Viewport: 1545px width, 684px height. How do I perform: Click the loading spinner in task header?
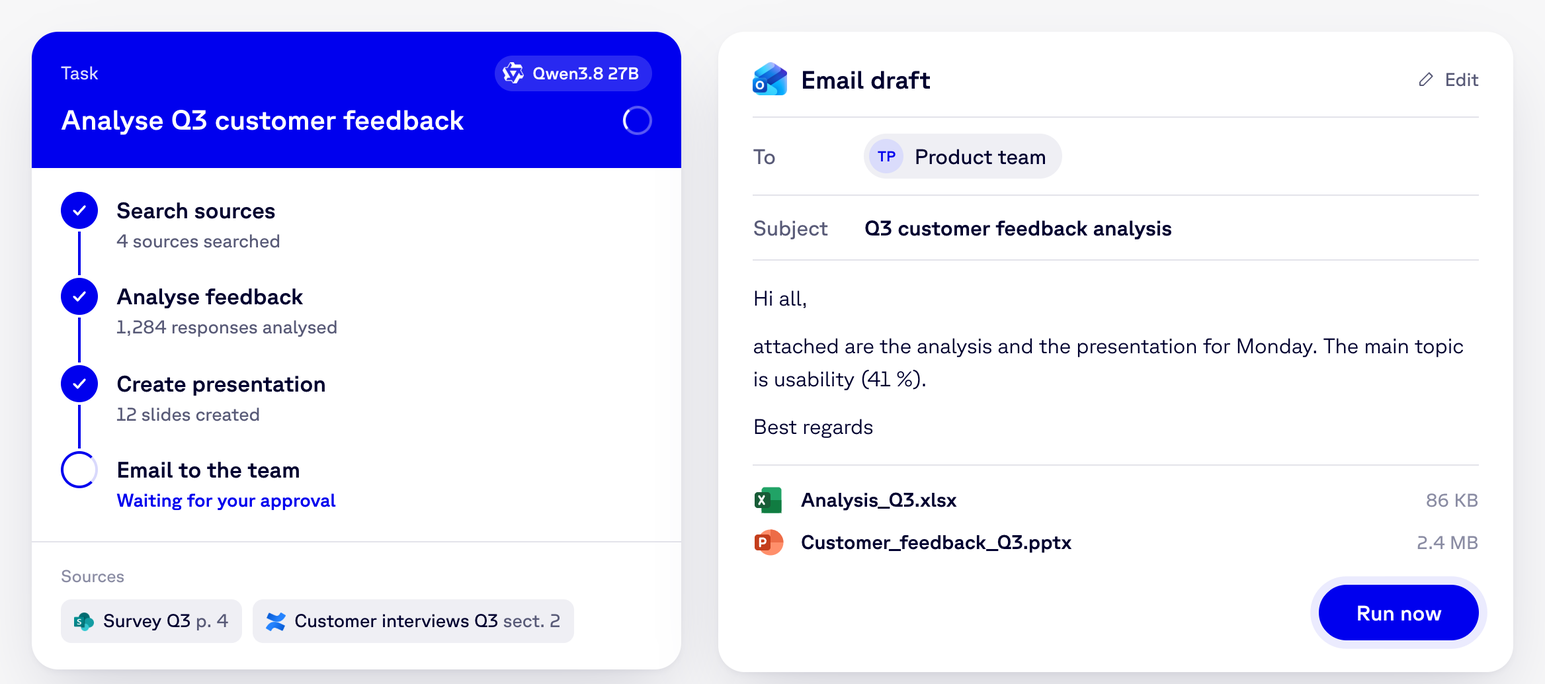pos(637,121)
